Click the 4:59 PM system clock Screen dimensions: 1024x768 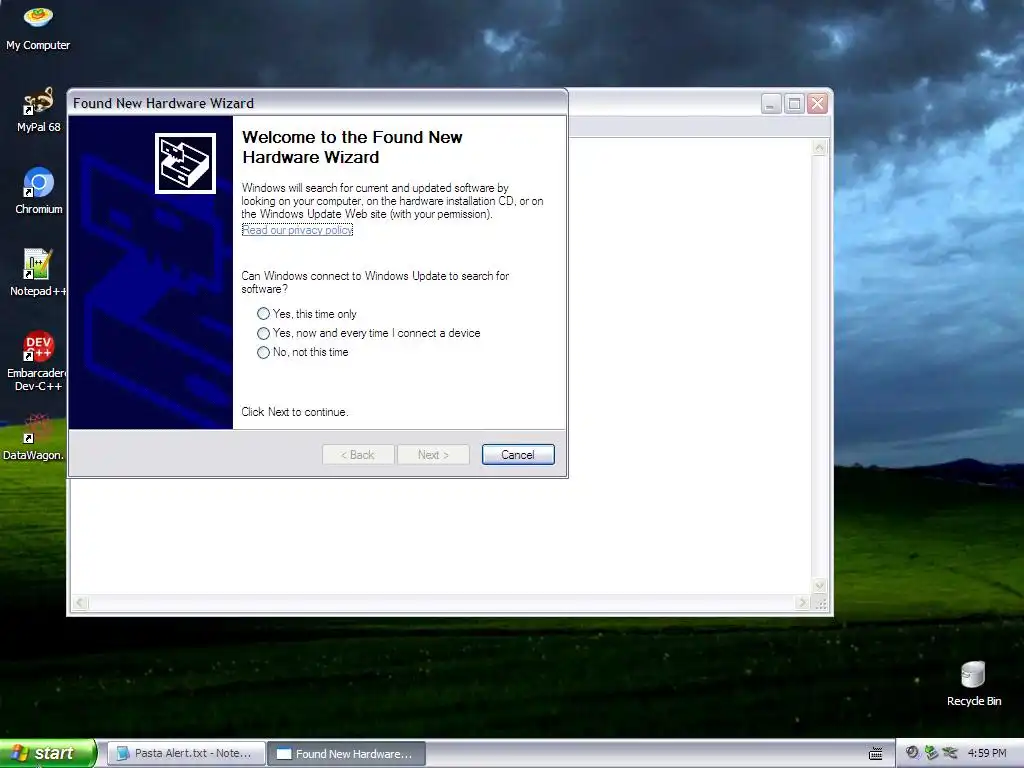coord(987,753)
